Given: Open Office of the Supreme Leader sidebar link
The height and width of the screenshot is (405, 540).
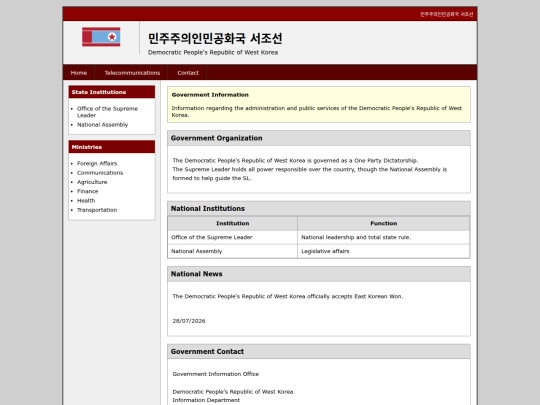Looking at the screenshot, I should (x=107, y=112).
